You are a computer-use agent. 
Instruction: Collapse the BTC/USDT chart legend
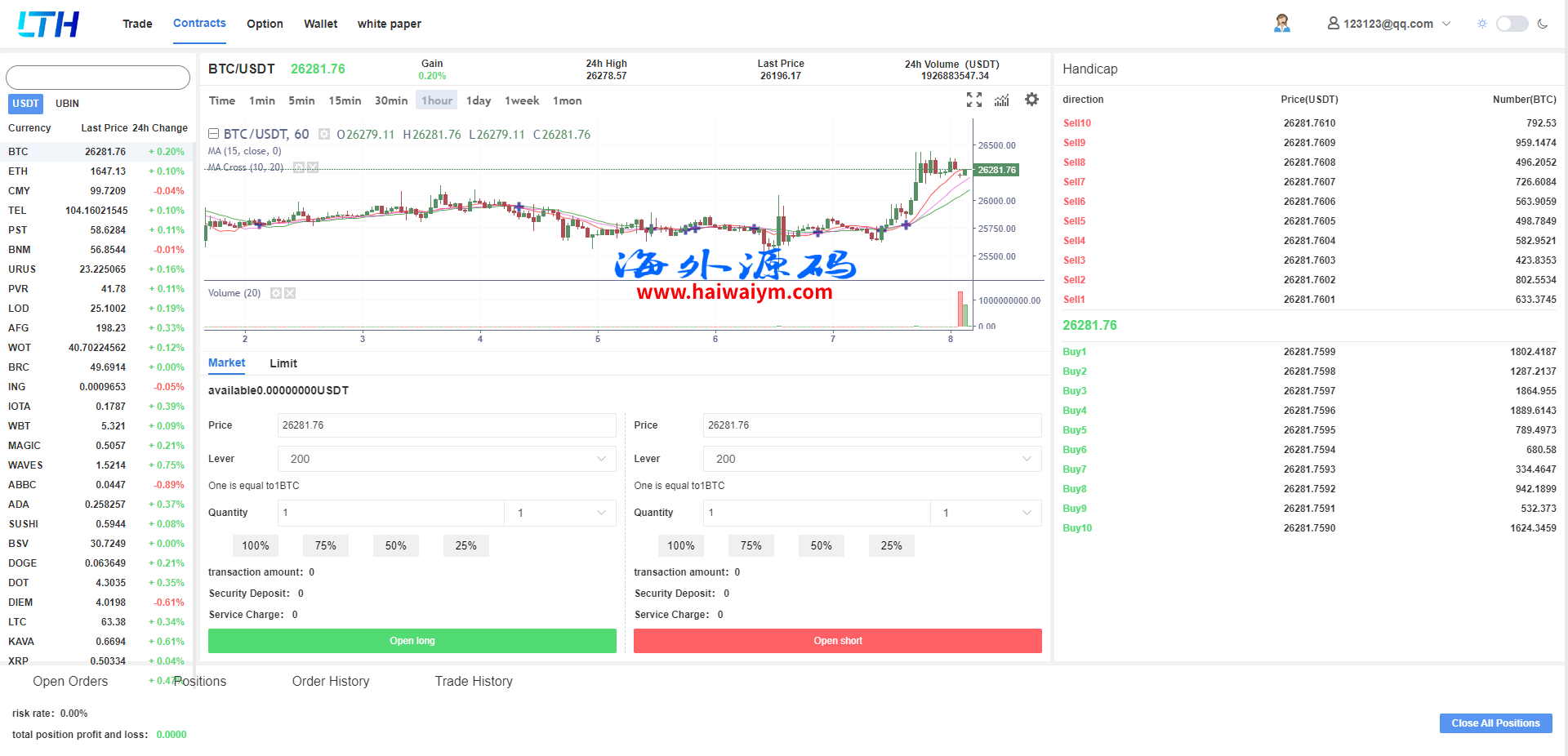213,134
